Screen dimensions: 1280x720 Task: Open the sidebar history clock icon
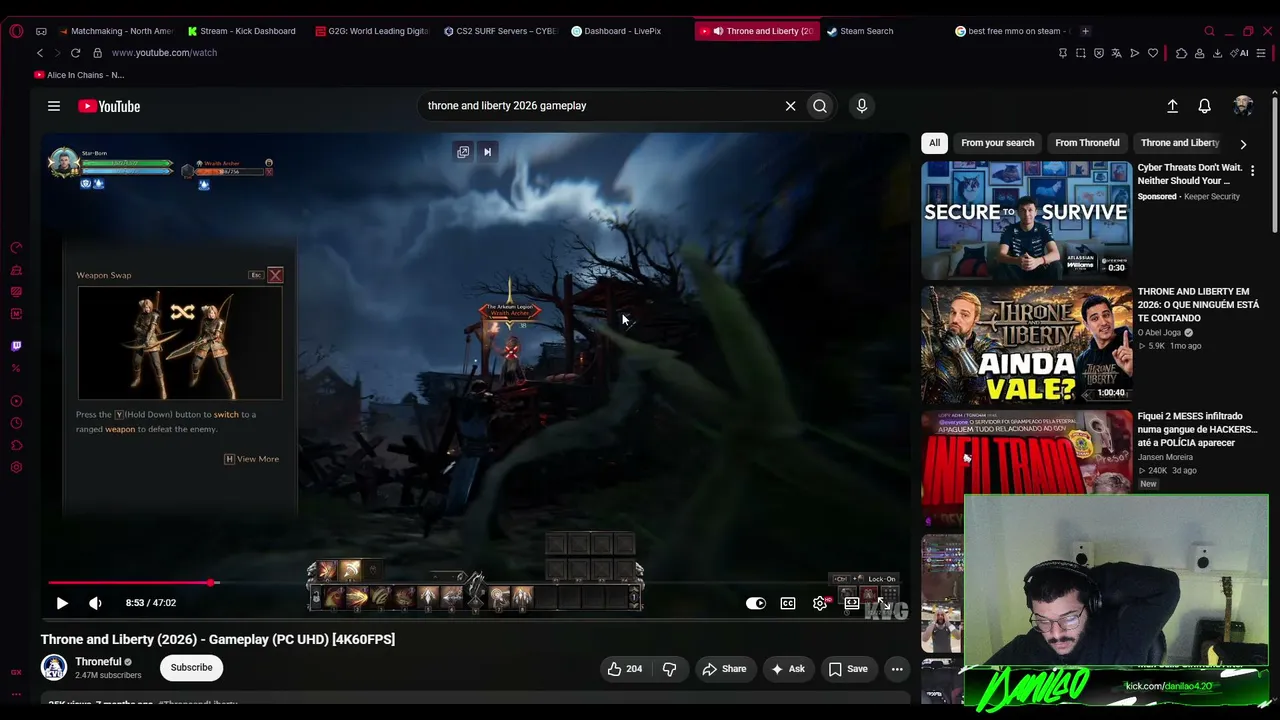tap(16, 423)
